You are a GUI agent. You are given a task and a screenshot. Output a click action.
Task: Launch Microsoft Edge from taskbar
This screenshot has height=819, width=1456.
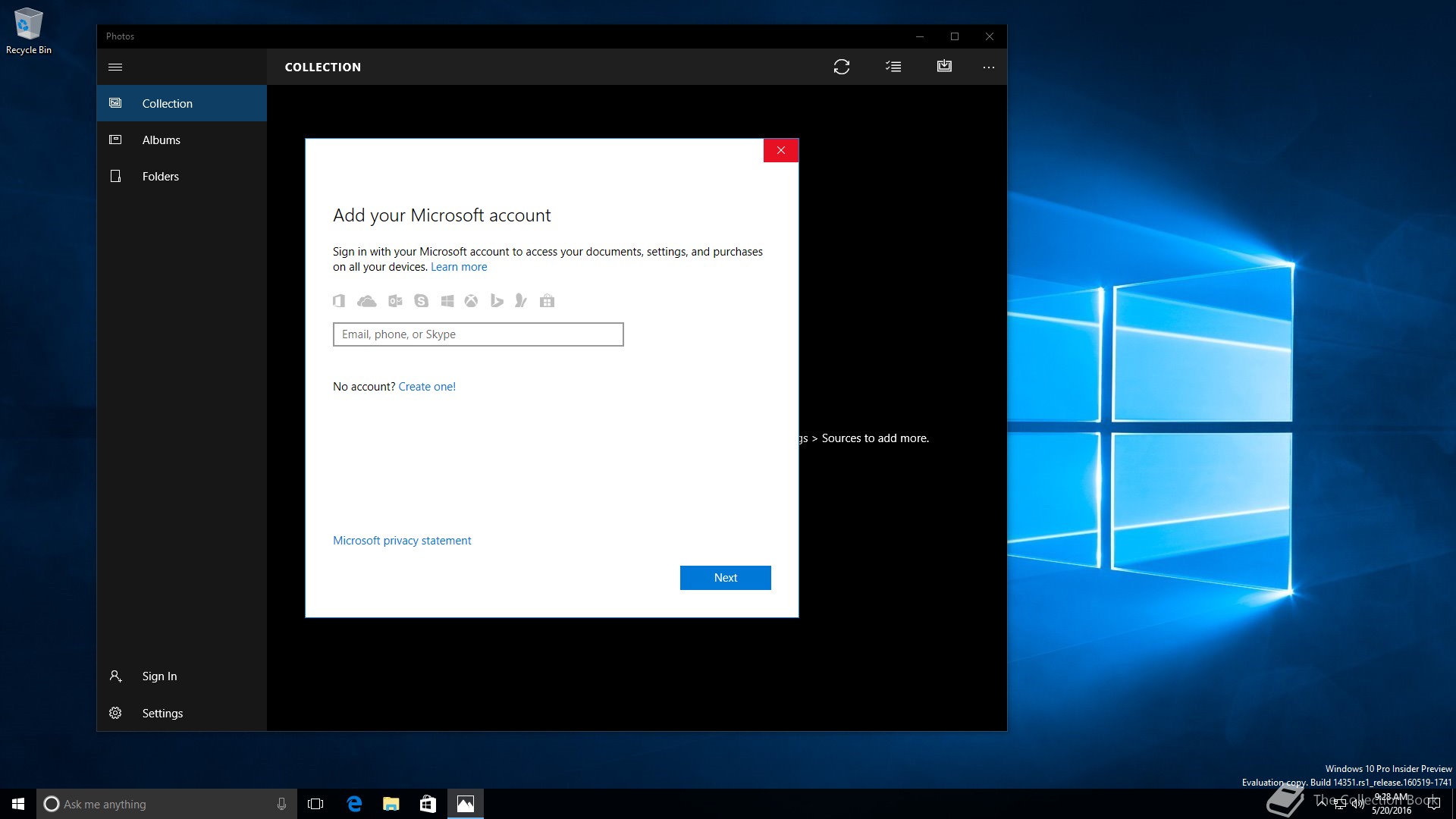tap(354, 804)
